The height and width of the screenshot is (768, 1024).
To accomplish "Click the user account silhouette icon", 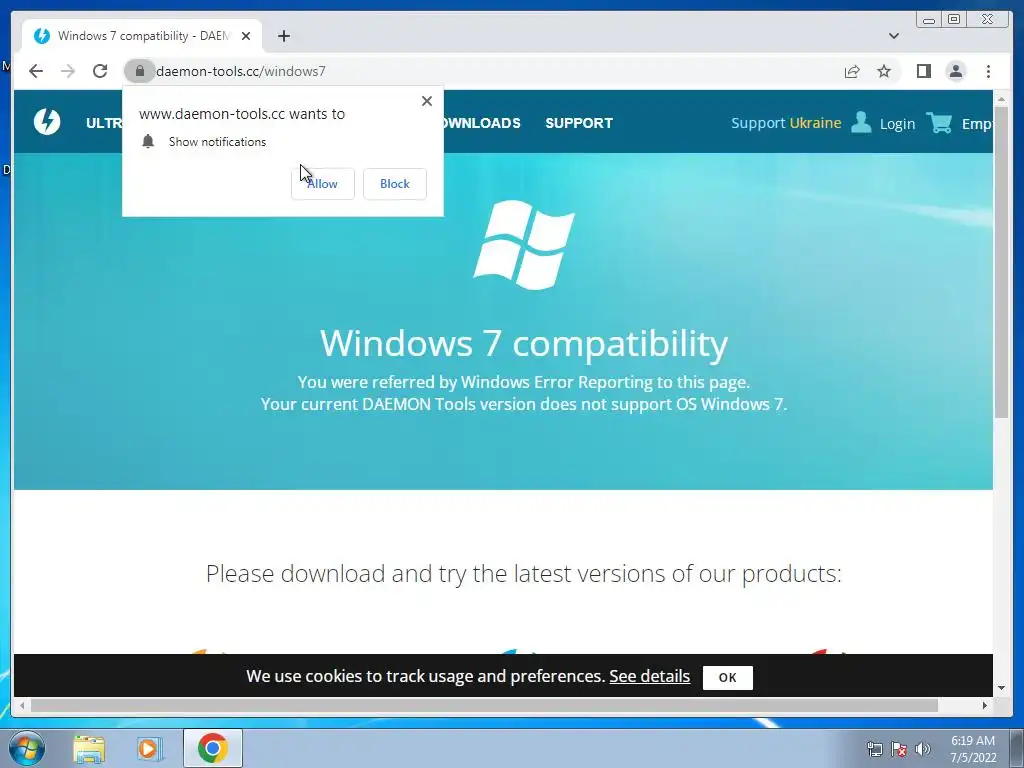I will tap(861, 122).
